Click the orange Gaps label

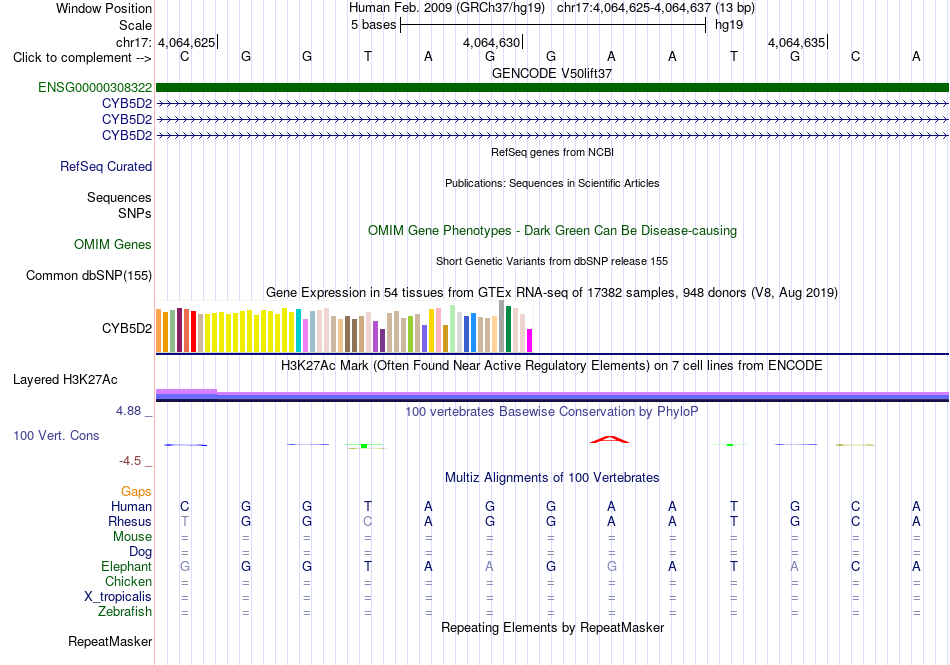tap(136, 491)
